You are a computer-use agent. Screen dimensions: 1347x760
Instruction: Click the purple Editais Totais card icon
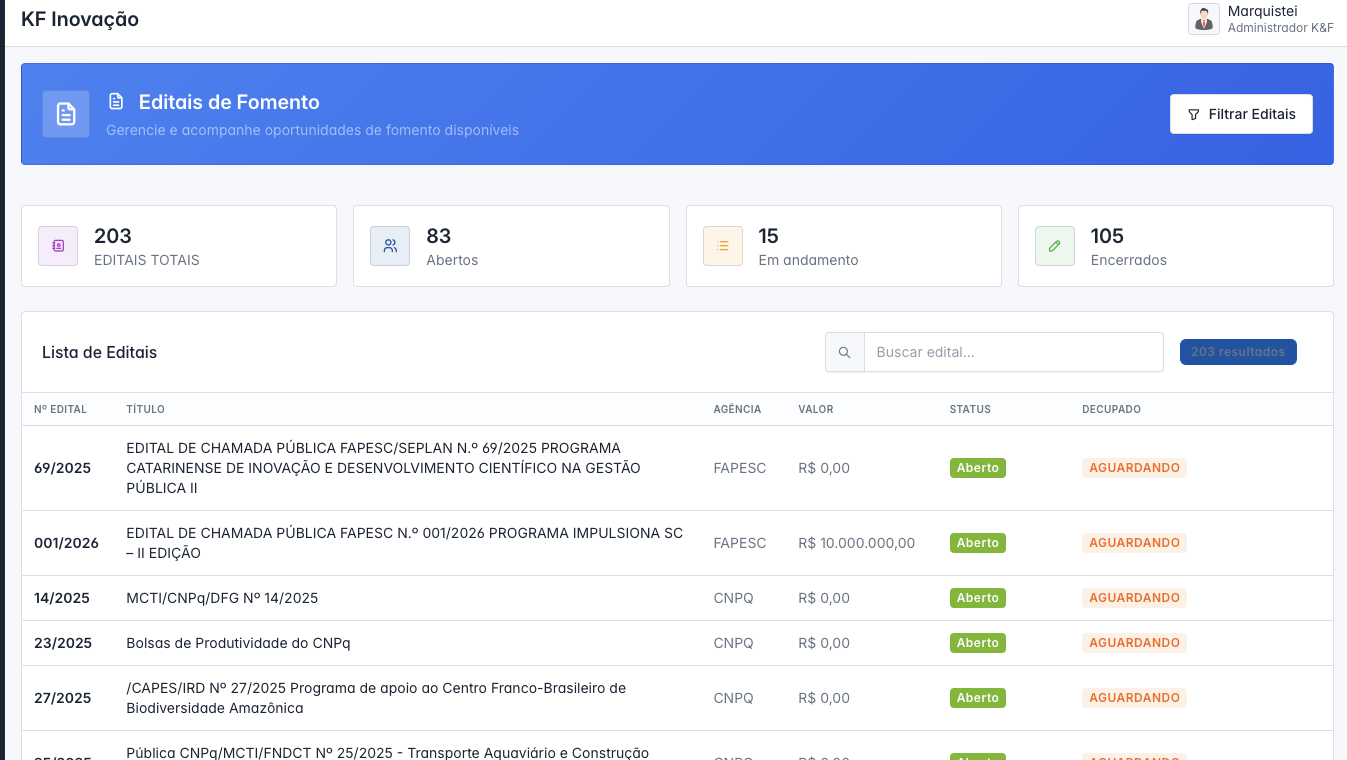(x=58, y=246)
